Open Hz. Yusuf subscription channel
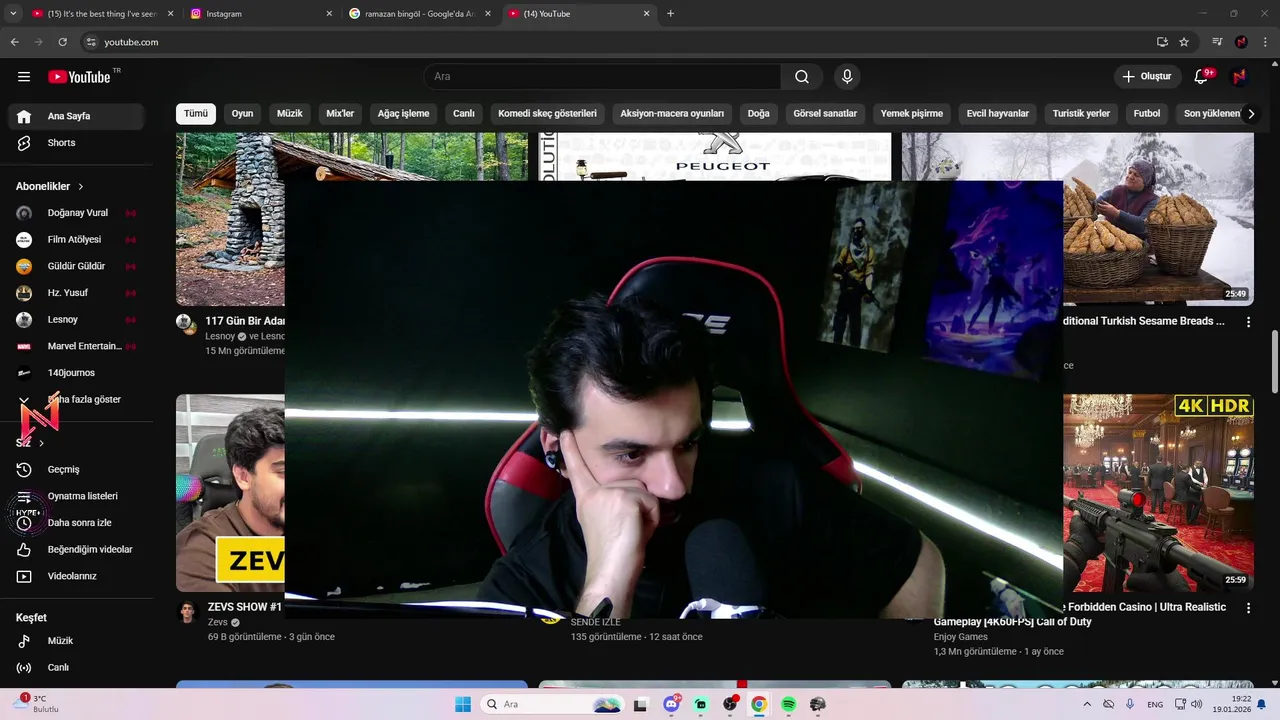This screenshot has width=1280, height=720. coord(76,293)
